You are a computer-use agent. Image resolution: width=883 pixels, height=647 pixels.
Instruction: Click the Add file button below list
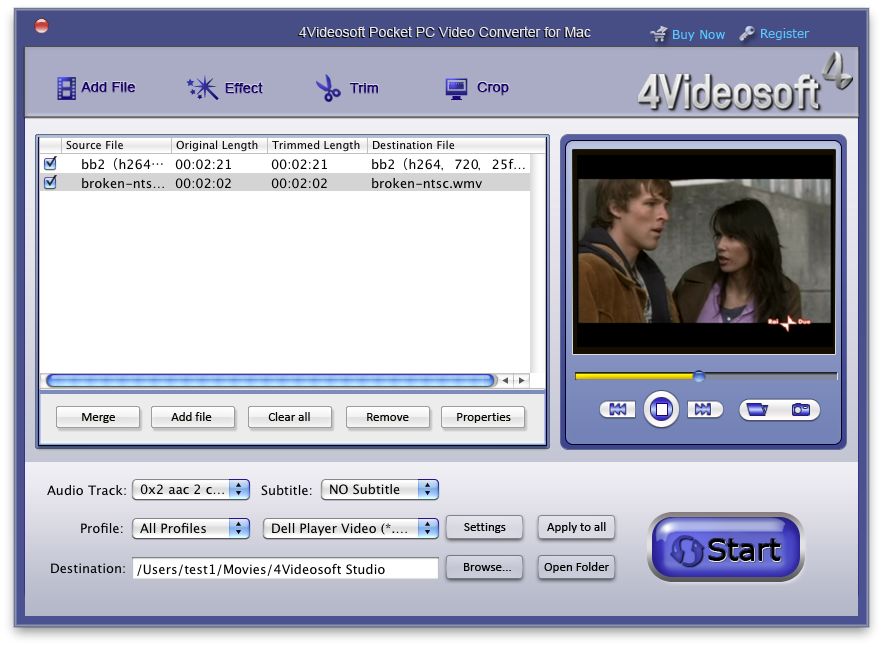coord(191,417)
